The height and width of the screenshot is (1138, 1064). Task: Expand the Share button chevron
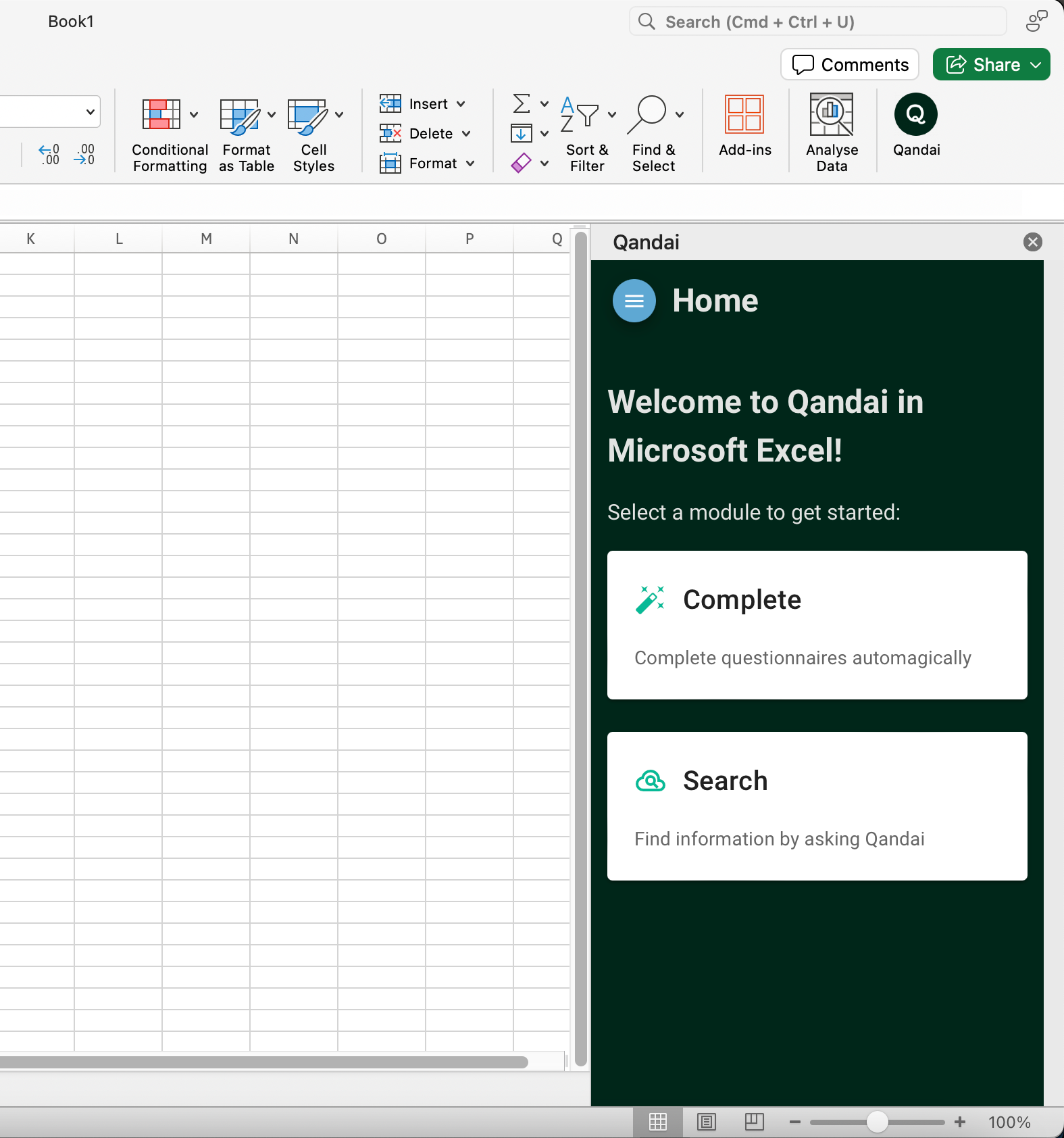(x=1036, y=65)
